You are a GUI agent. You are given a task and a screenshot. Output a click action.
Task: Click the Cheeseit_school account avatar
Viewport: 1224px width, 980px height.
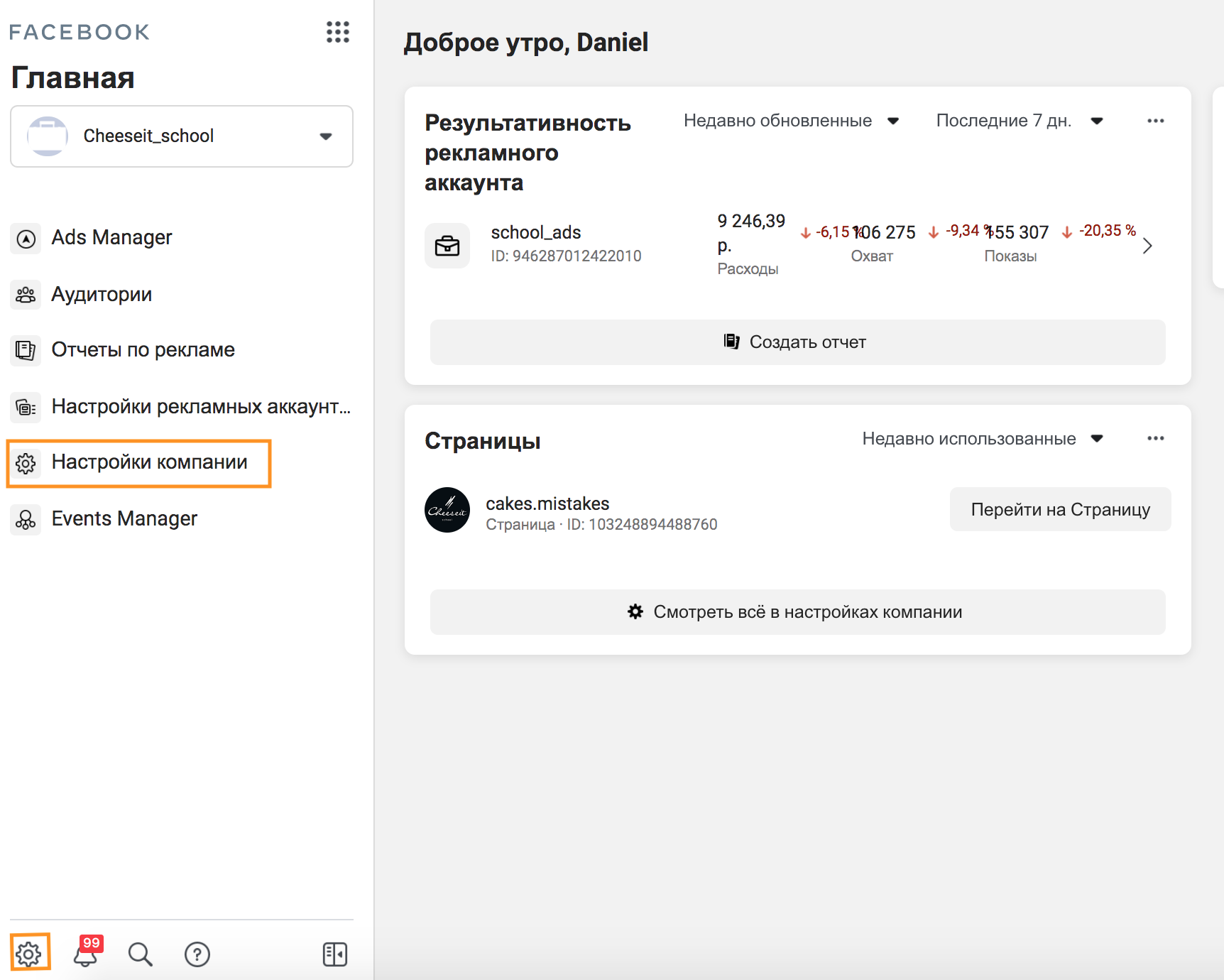click(x=48, y=136)
